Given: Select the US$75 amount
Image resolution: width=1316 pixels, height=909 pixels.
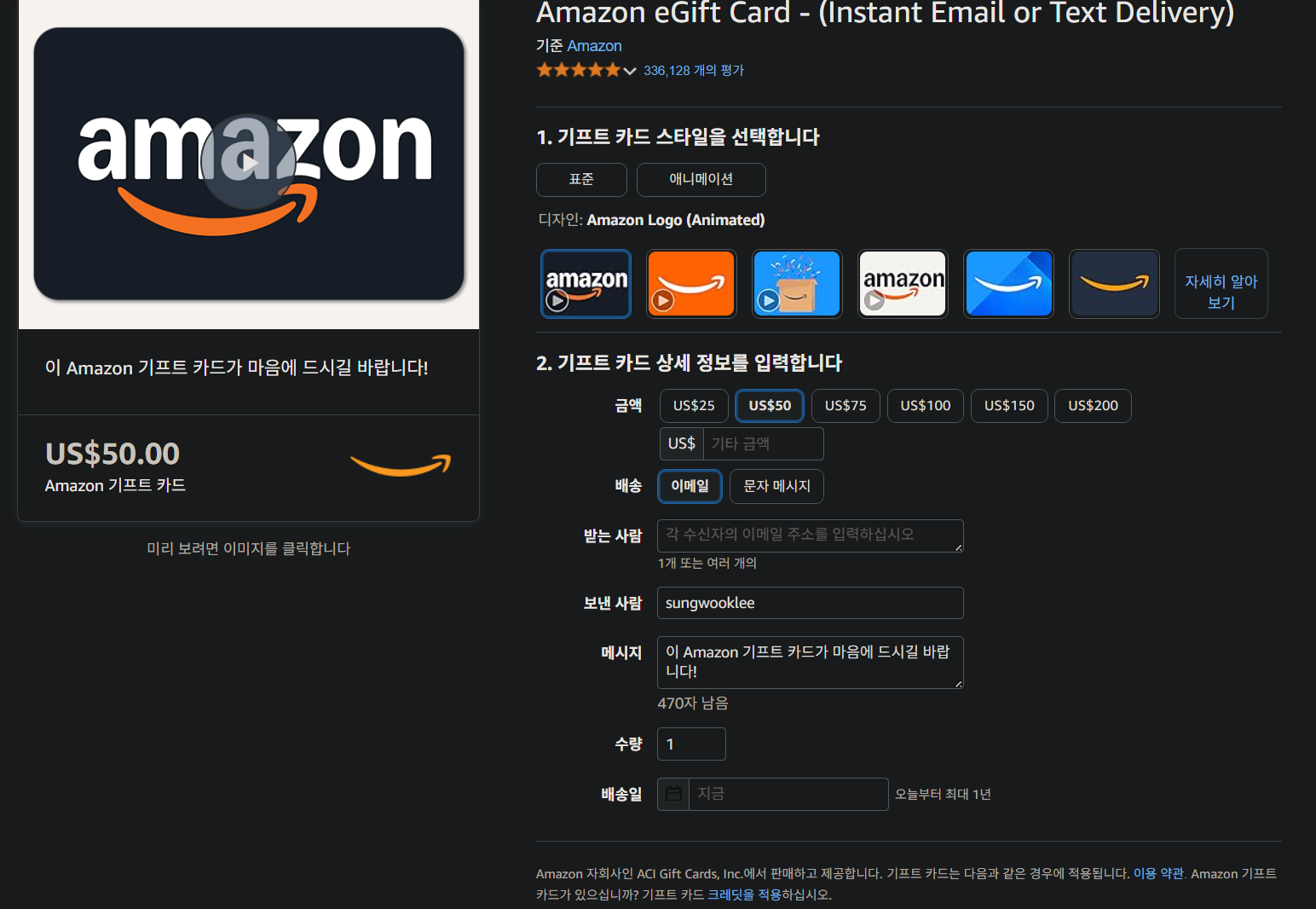Looking at the screenshot, I should pyautogui.click(x=846, y=406).
